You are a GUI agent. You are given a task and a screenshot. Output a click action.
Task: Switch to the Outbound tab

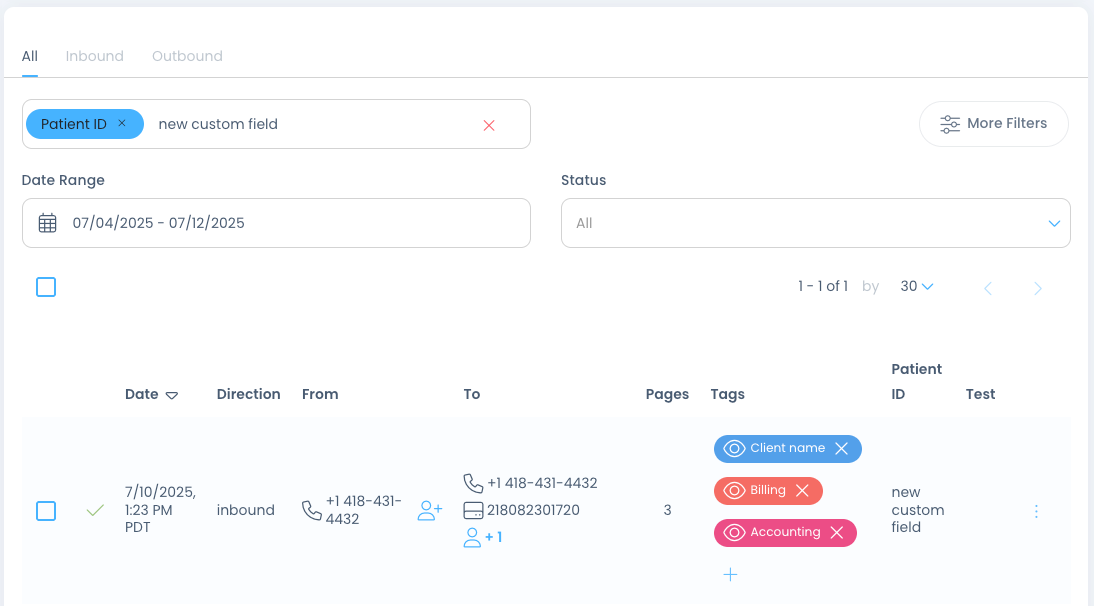pos(187,56)
